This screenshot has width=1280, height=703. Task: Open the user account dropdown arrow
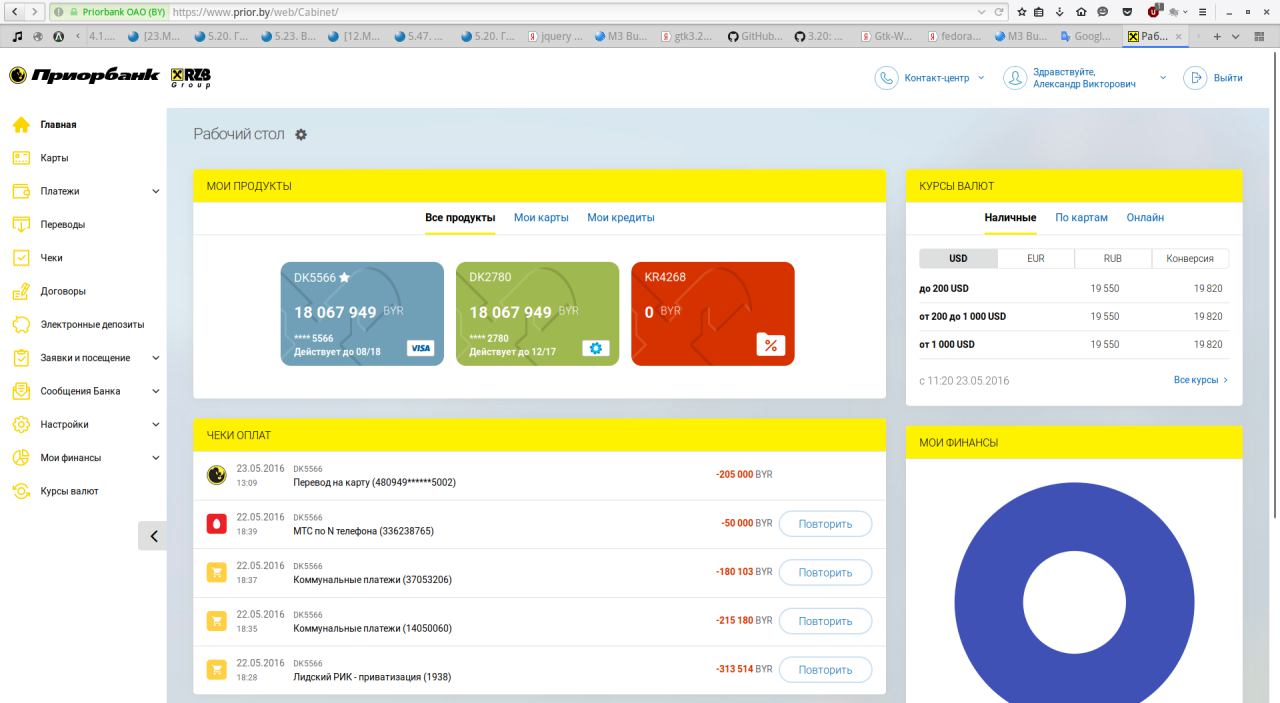pos(1163,78)
